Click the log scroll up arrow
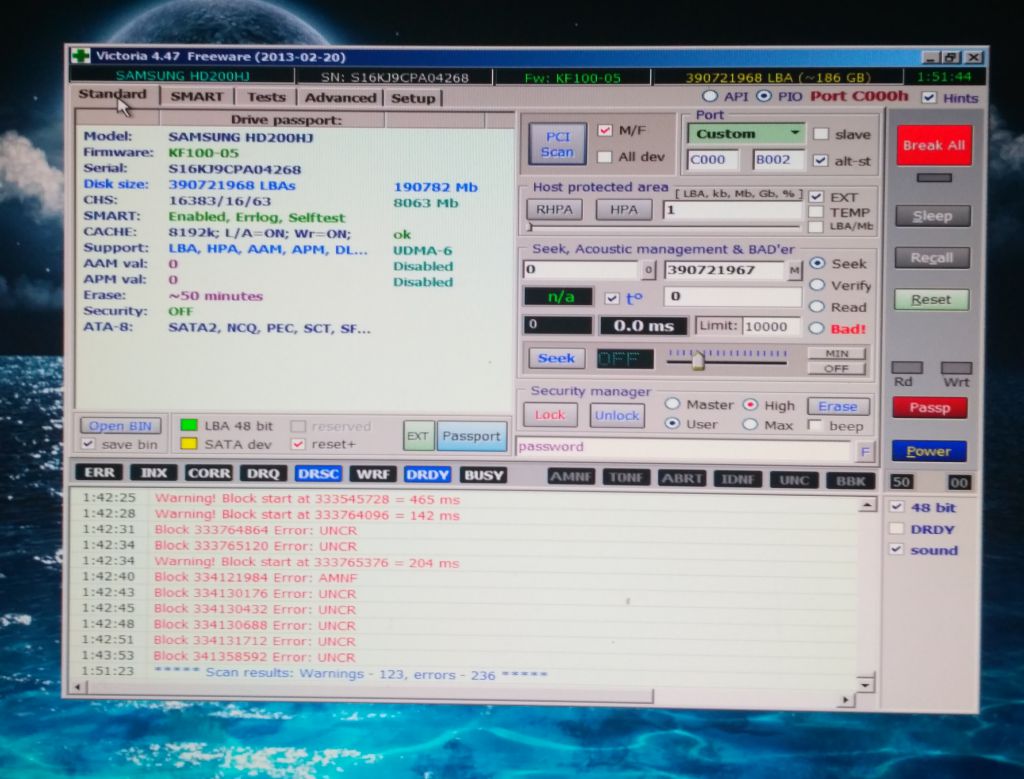Image resolution: width=1024 pixels, height=779 pixels. [867, 505]
